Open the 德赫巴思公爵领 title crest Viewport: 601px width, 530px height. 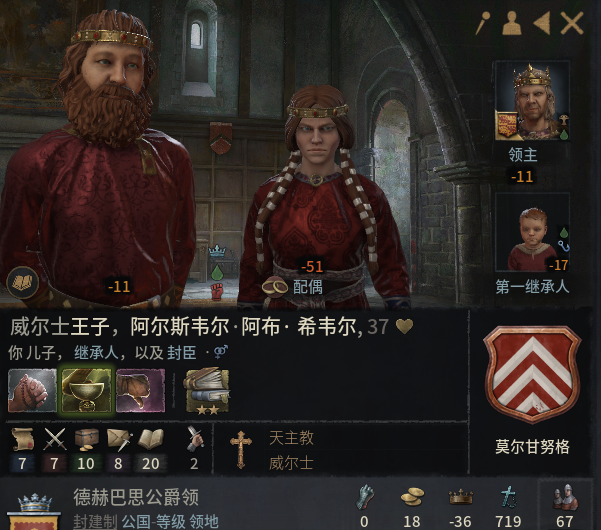[x=34, y=512]
